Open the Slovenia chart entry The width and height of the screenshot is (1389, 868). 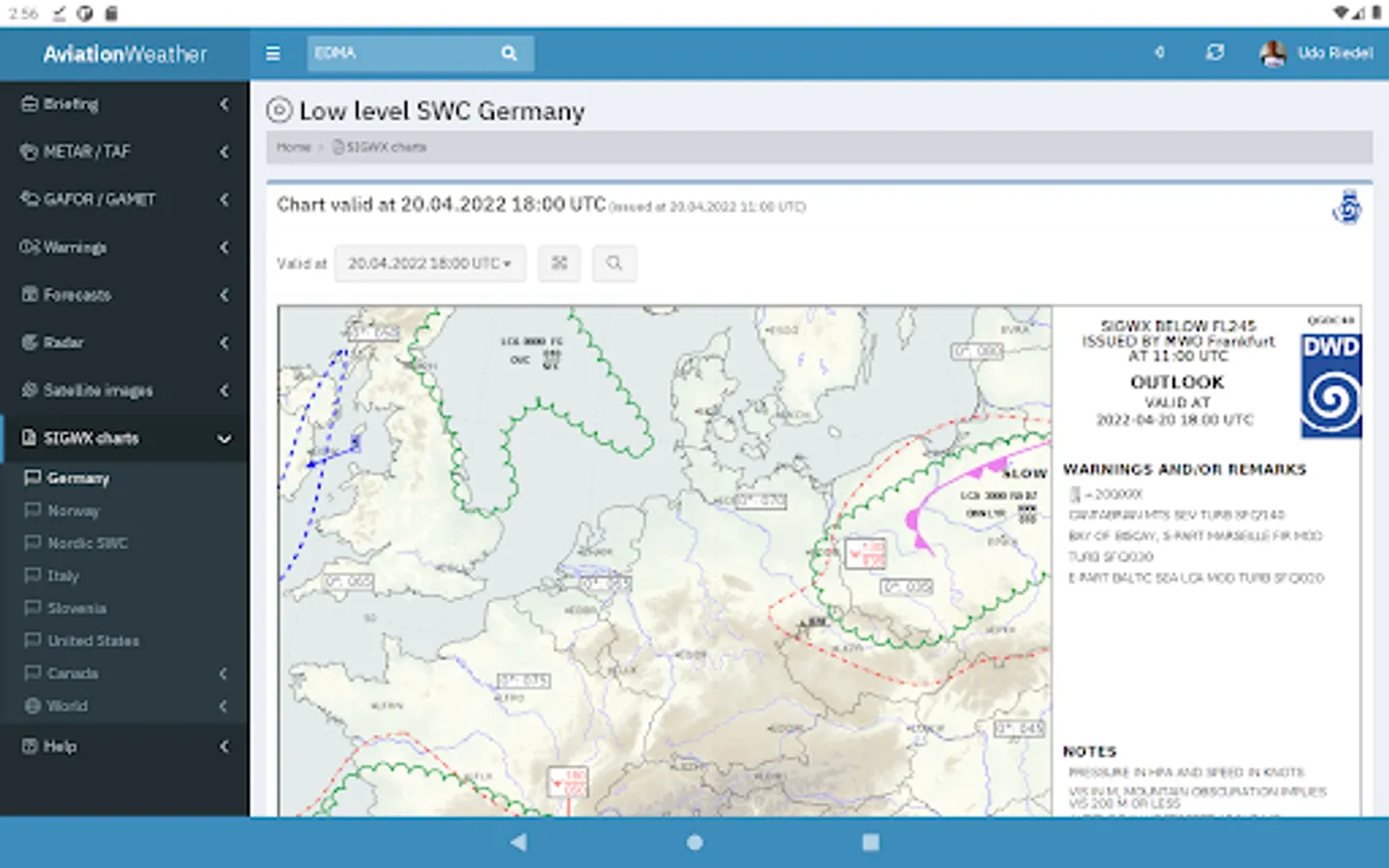click(77, 609)
